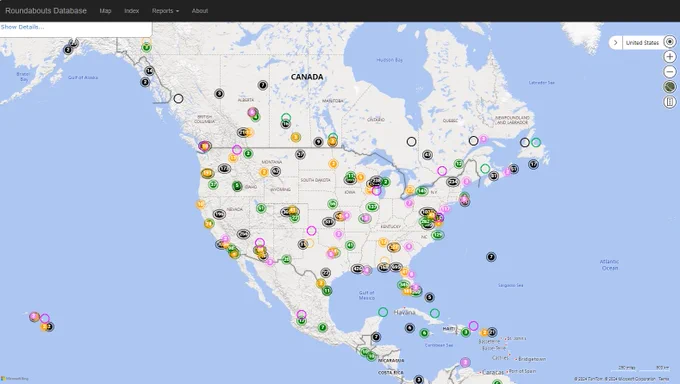Image resolution: width=680 pixels, height=384 pixels.
Task: Click the black marker in North Dakota
Action: point(301,154)
